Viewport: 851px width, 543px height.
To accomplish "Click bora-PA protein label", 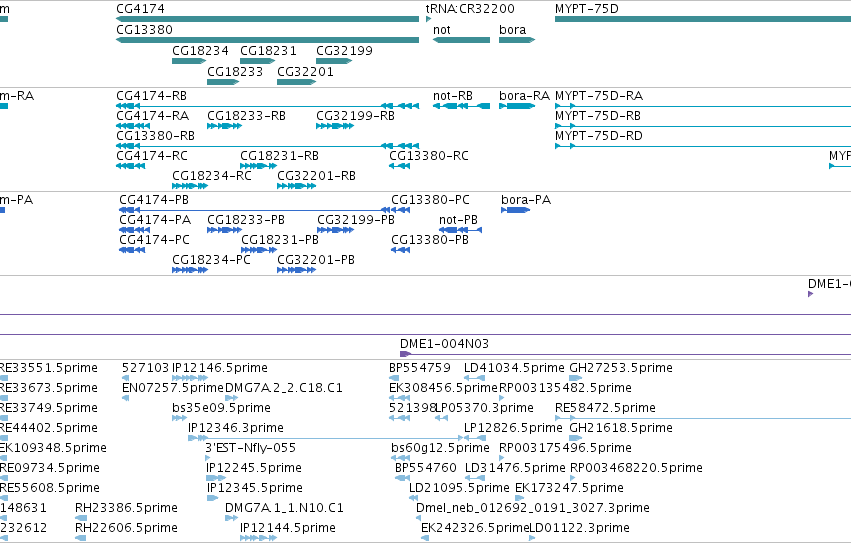I will (x=526, y=200).
